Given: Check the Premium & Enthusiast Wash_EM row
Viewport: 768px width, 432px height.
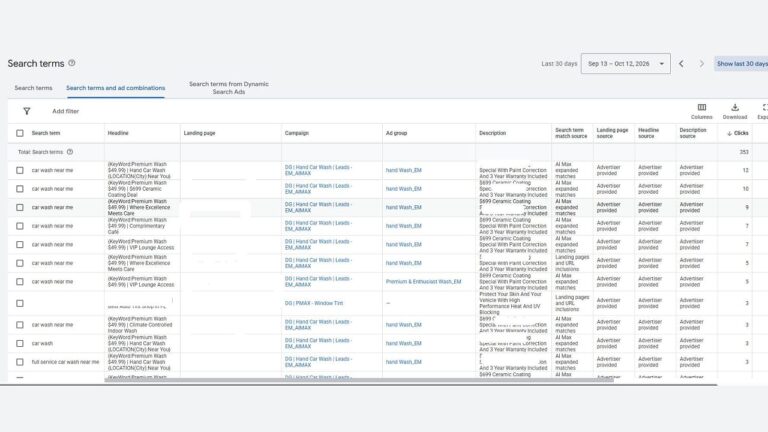Looking at the screenshot, I should pyautogui.click(x=20, y=282).
